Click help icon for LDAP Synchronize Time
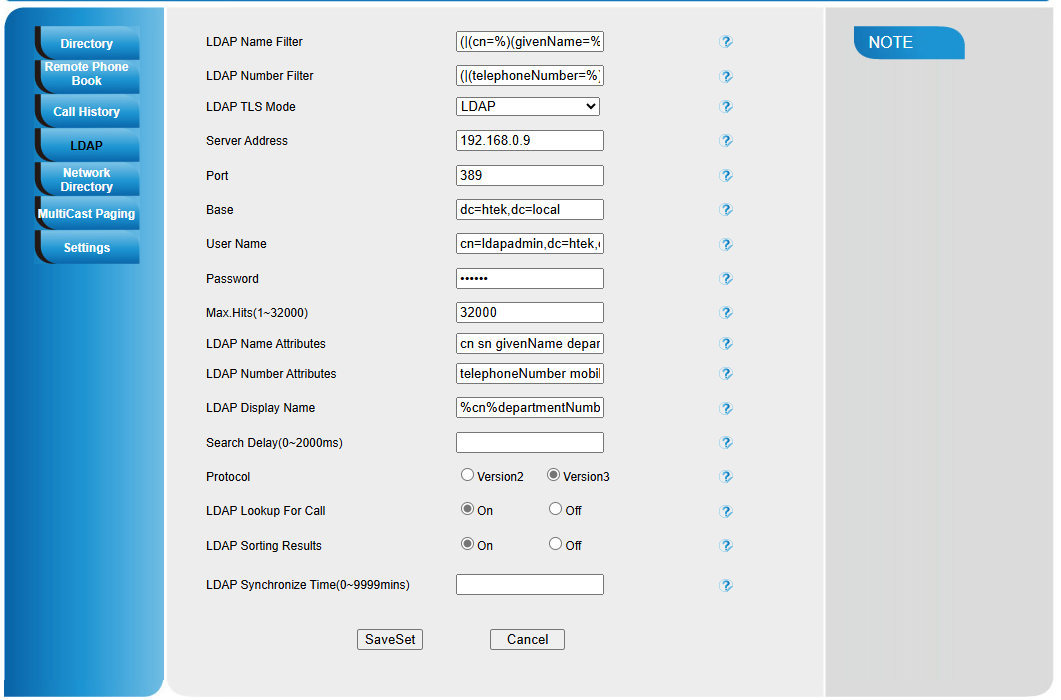Image resolution: width=1061 pixels, height=700 pixels. pyautogui.click(x=726, y=585)
